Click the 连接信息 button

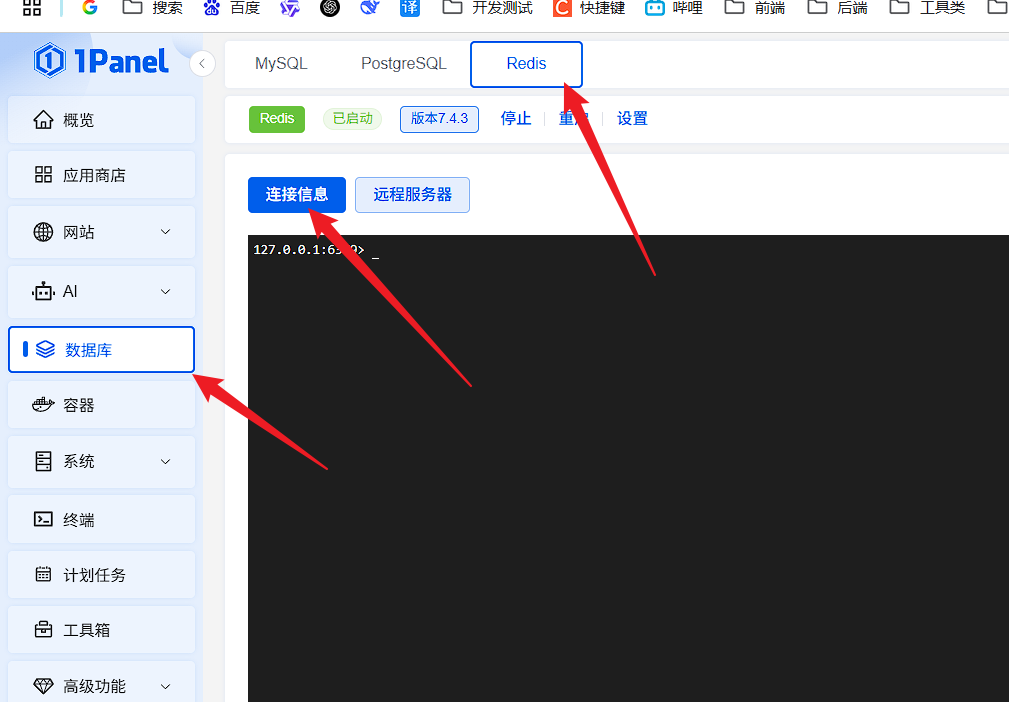coord(296,195)
